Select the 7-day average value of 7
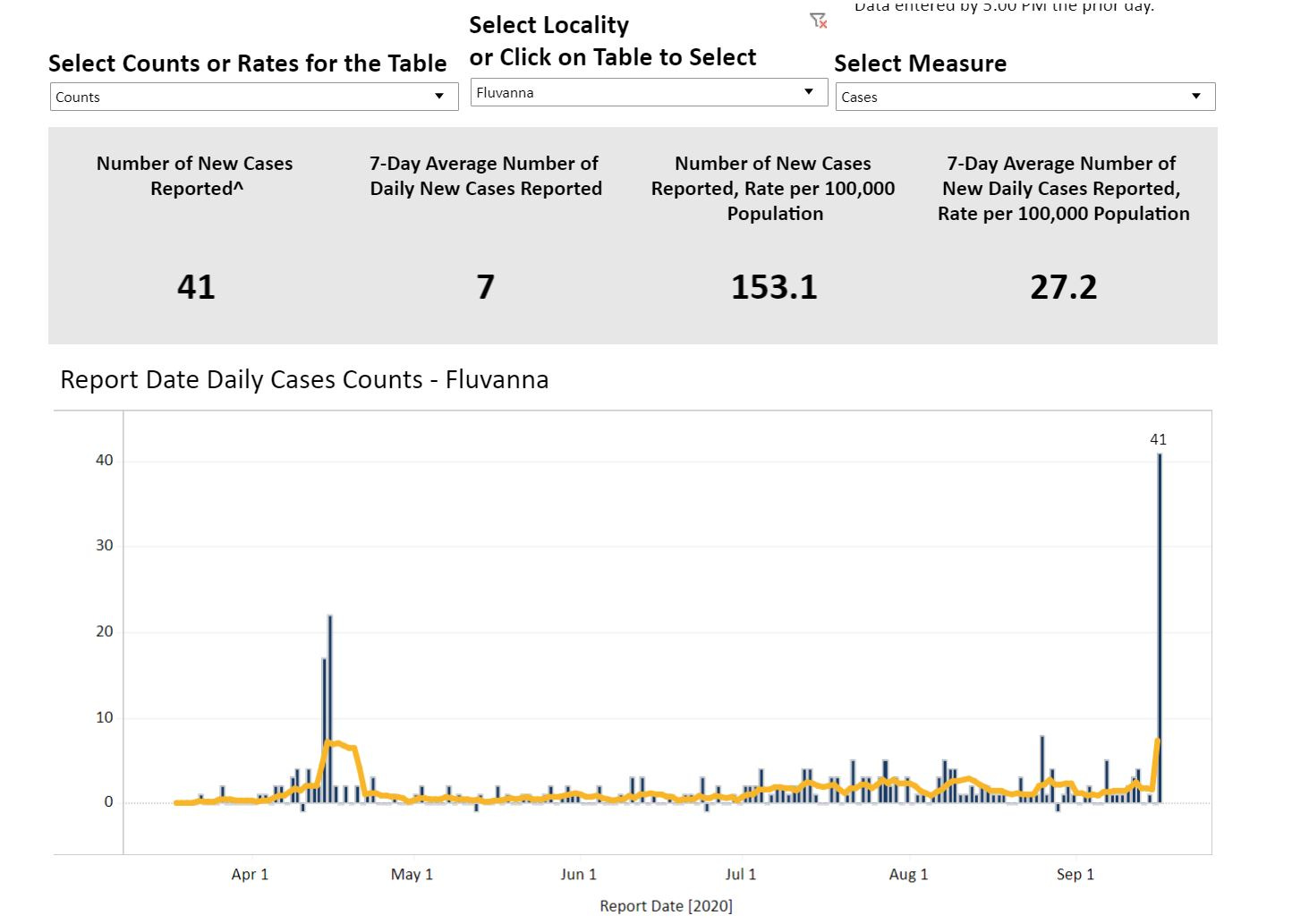This screenshot has height=924, width=1292. tap(485, 287)
